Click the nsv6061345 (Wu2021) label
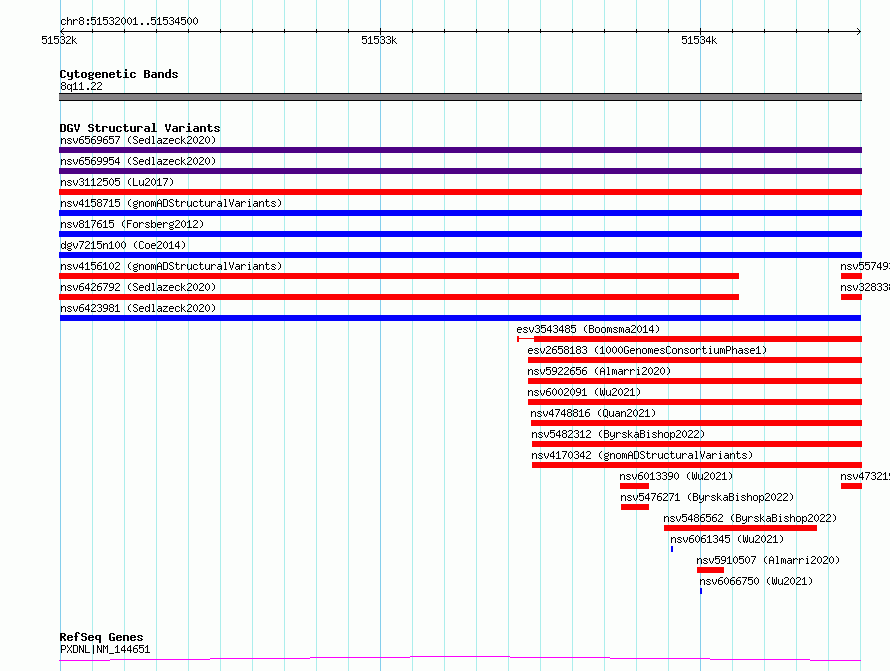Screen dimensions: 890x671 [x=727, y=539]
